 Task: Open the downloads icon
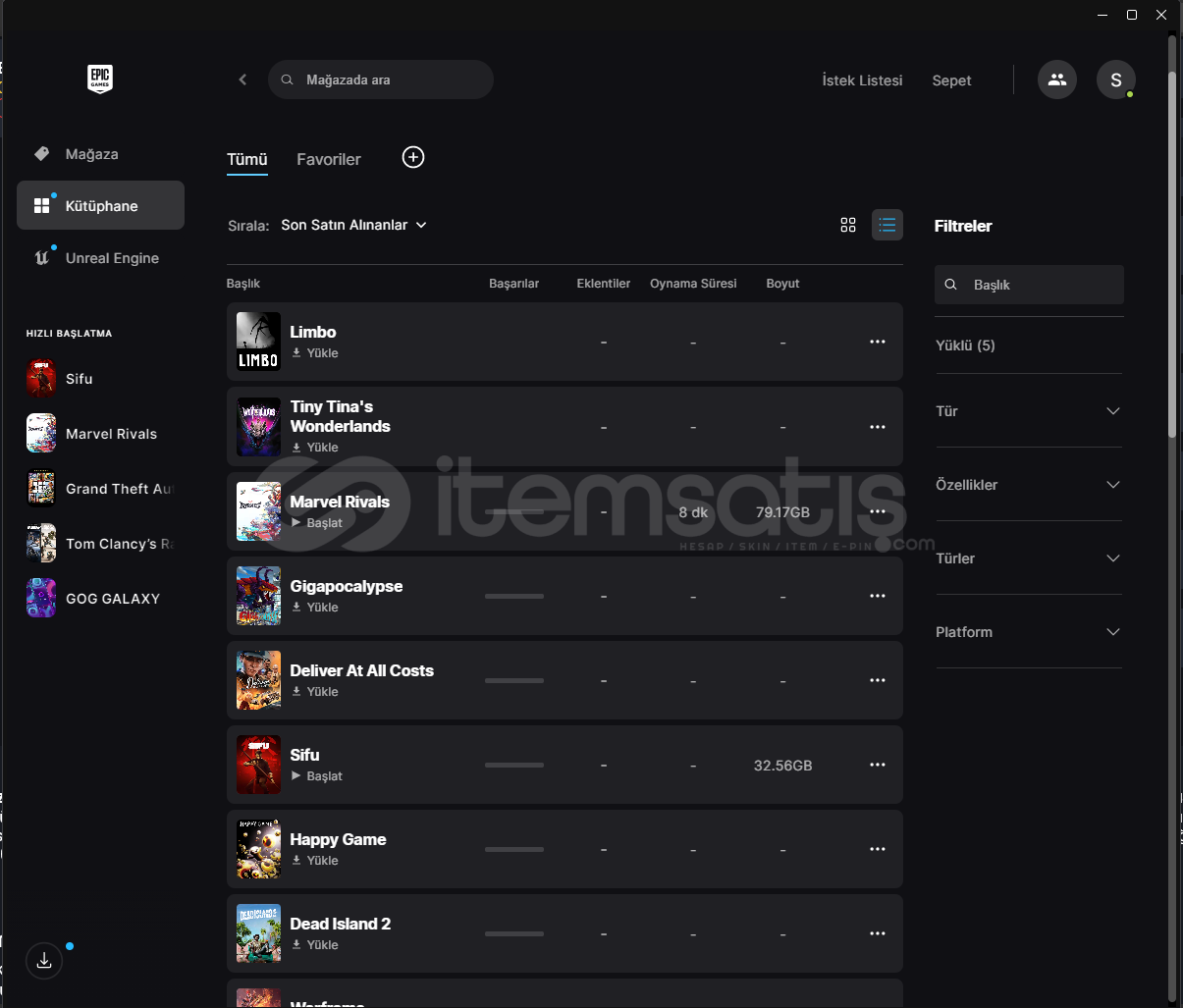click(44, 961)
